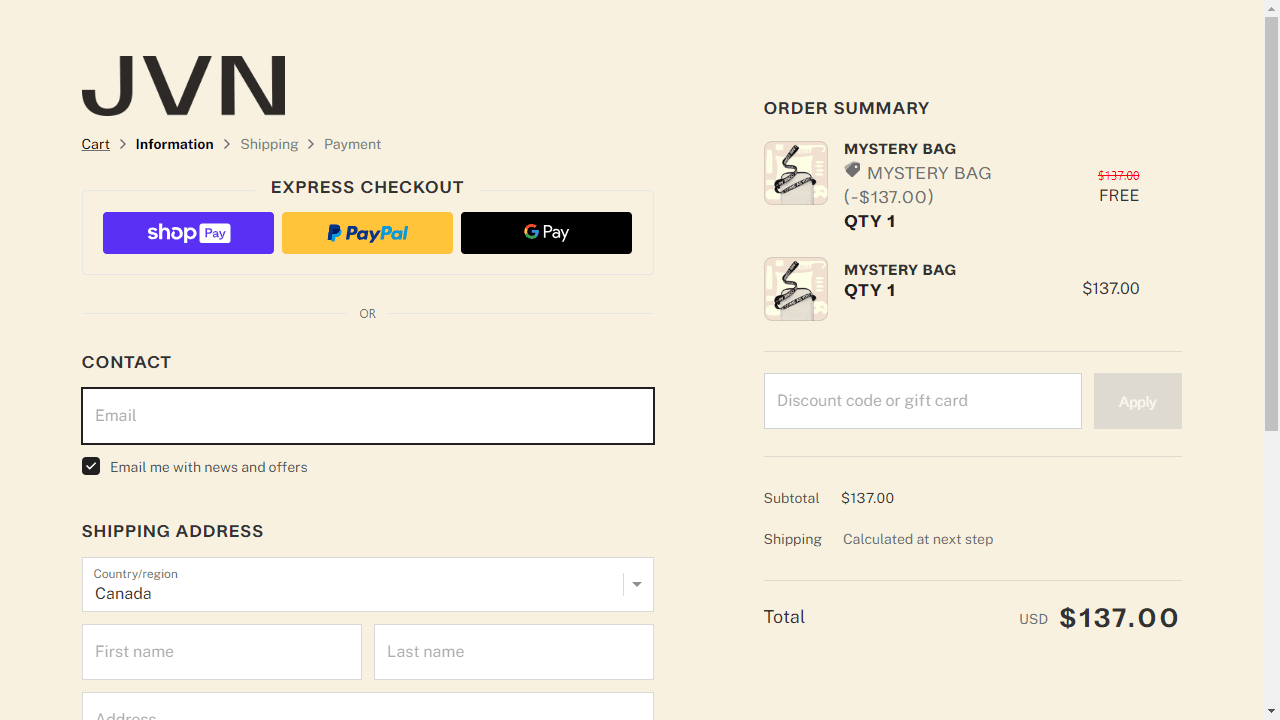
Task: Click the First name field
Action: pos(222,652)
